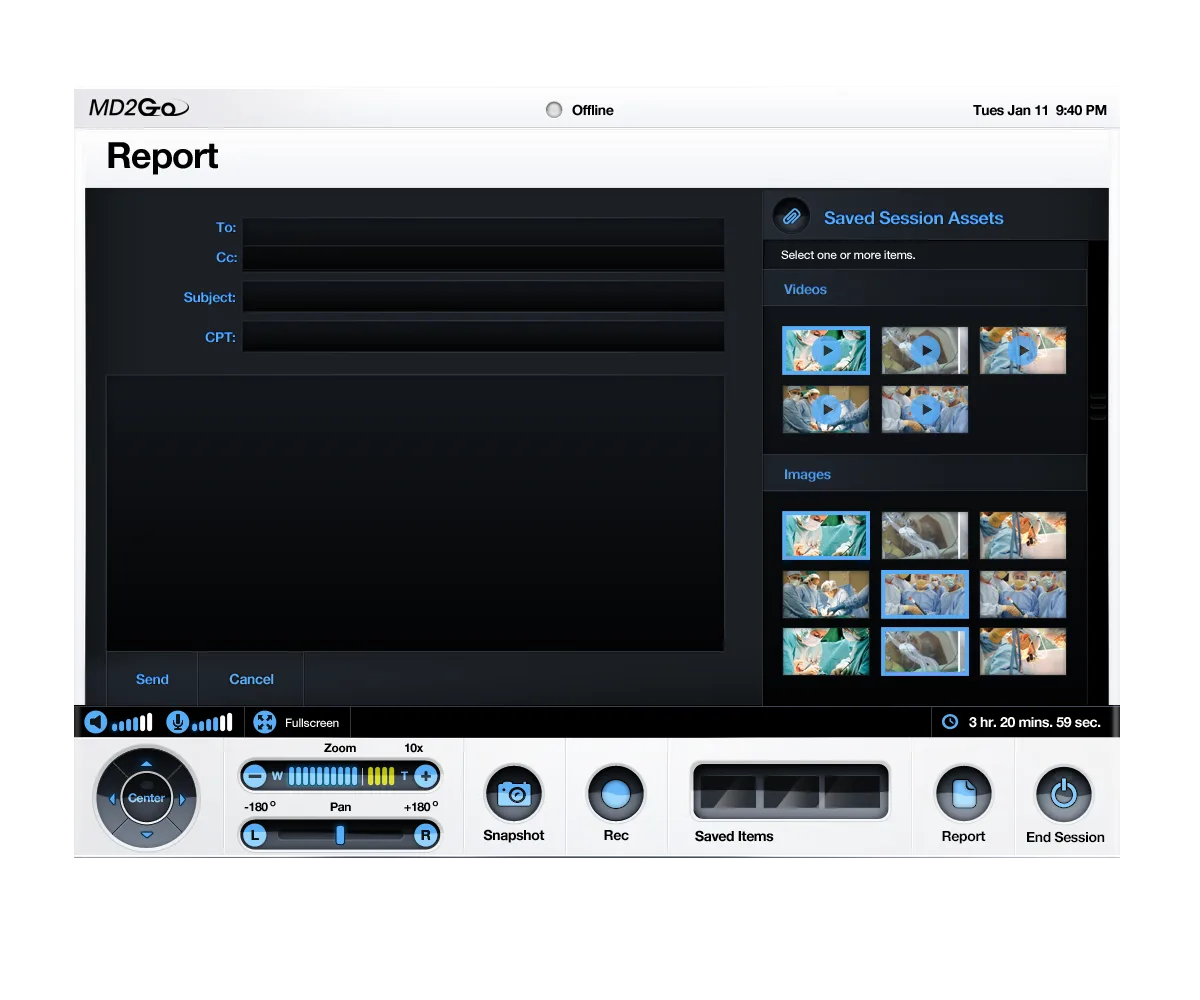This screenshot has height=1000, width=1200.
Task: Pan camera left with L button
Action: click(255, 835)
